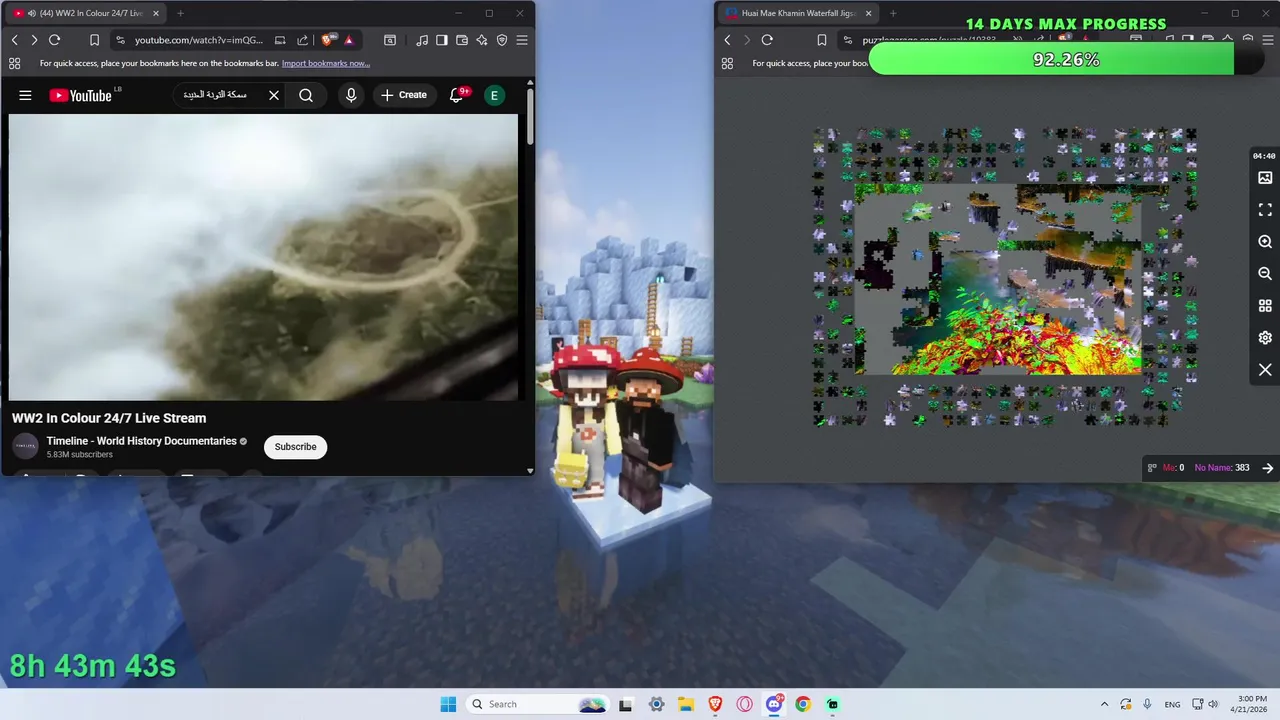The height and width of the screenshot is (720, 1280).
Task: Open Discord from the taskbar
Action: click(774, 704)
